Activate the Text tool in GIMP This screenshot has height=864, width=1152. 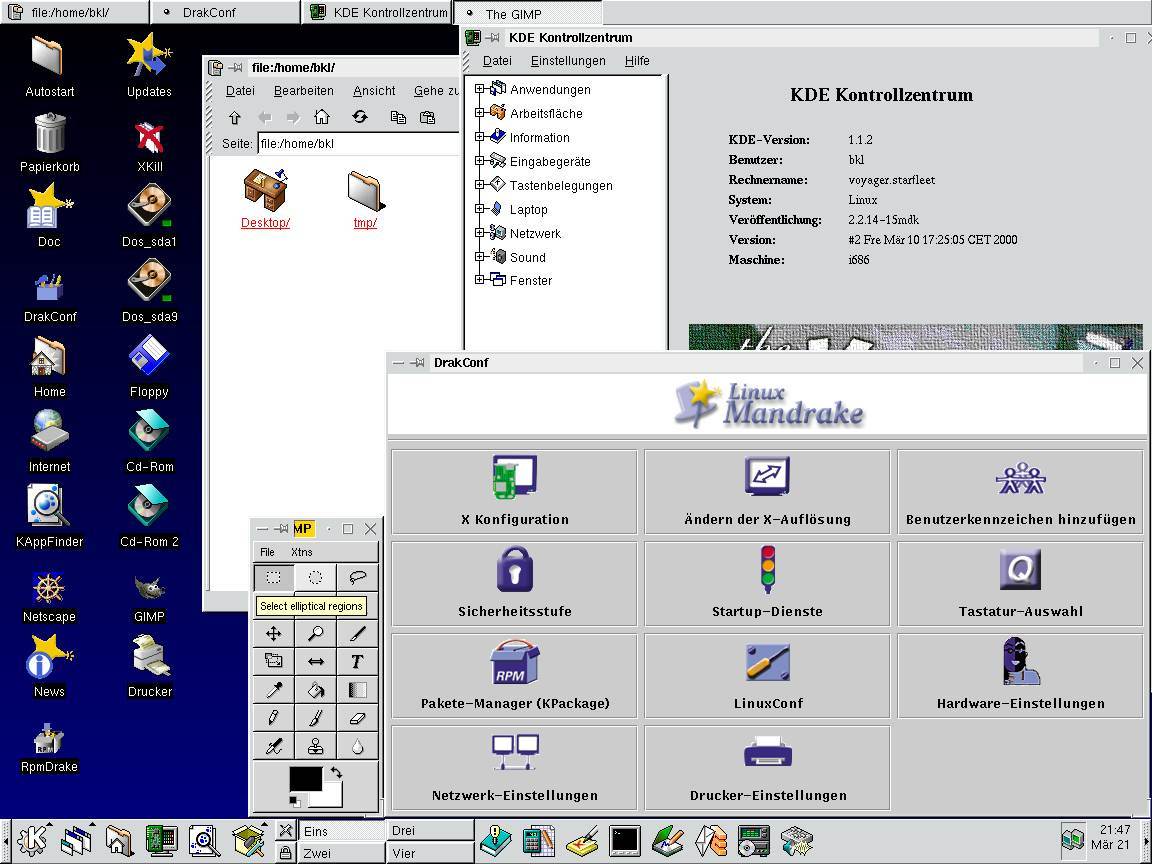click(357, 661)
